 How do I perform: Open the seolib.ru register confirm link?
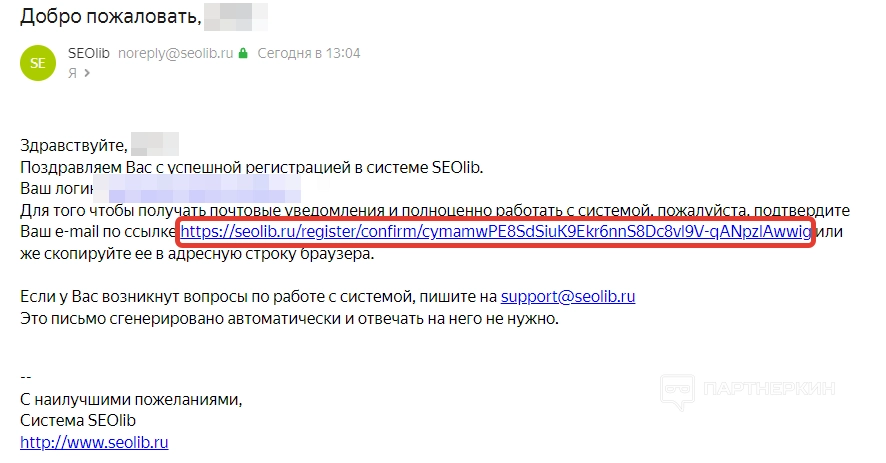point(494,232)
